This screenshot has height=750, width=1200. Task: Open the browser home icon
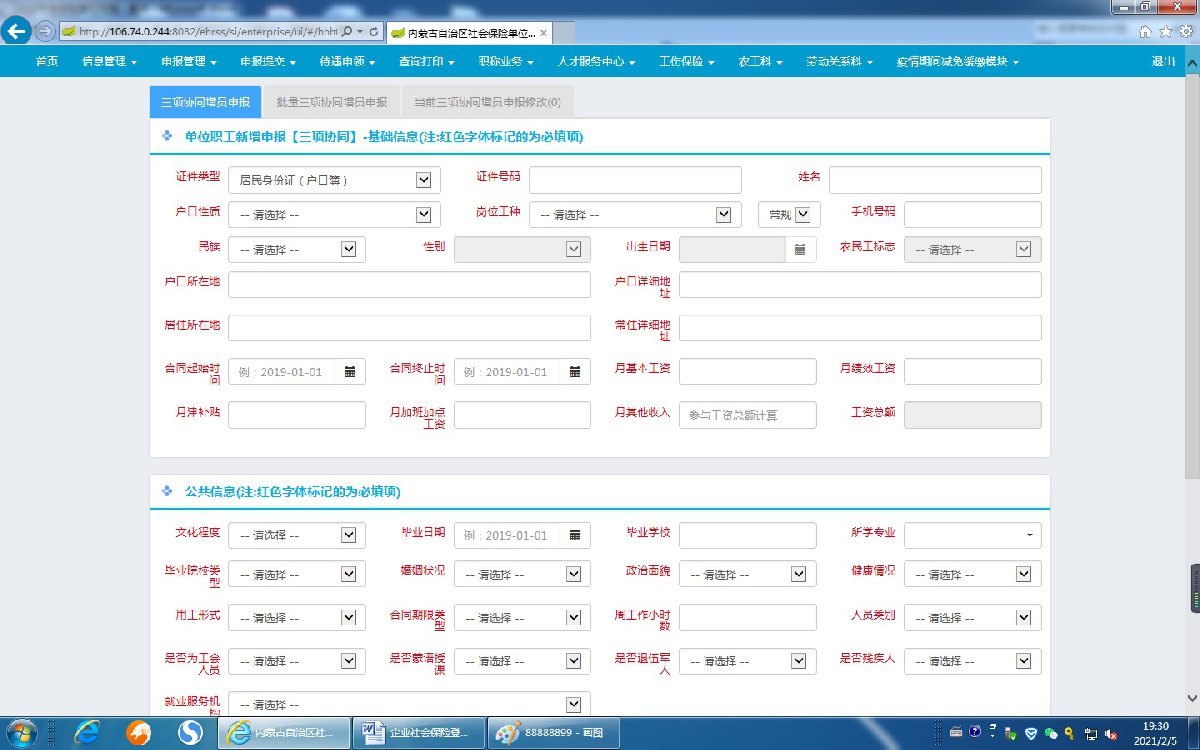[1145, 32]
